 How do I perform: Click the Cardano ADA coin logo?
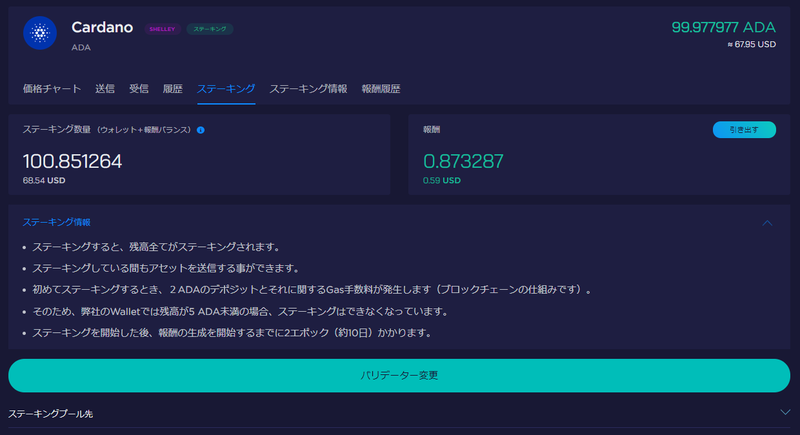tap(40, 33)
